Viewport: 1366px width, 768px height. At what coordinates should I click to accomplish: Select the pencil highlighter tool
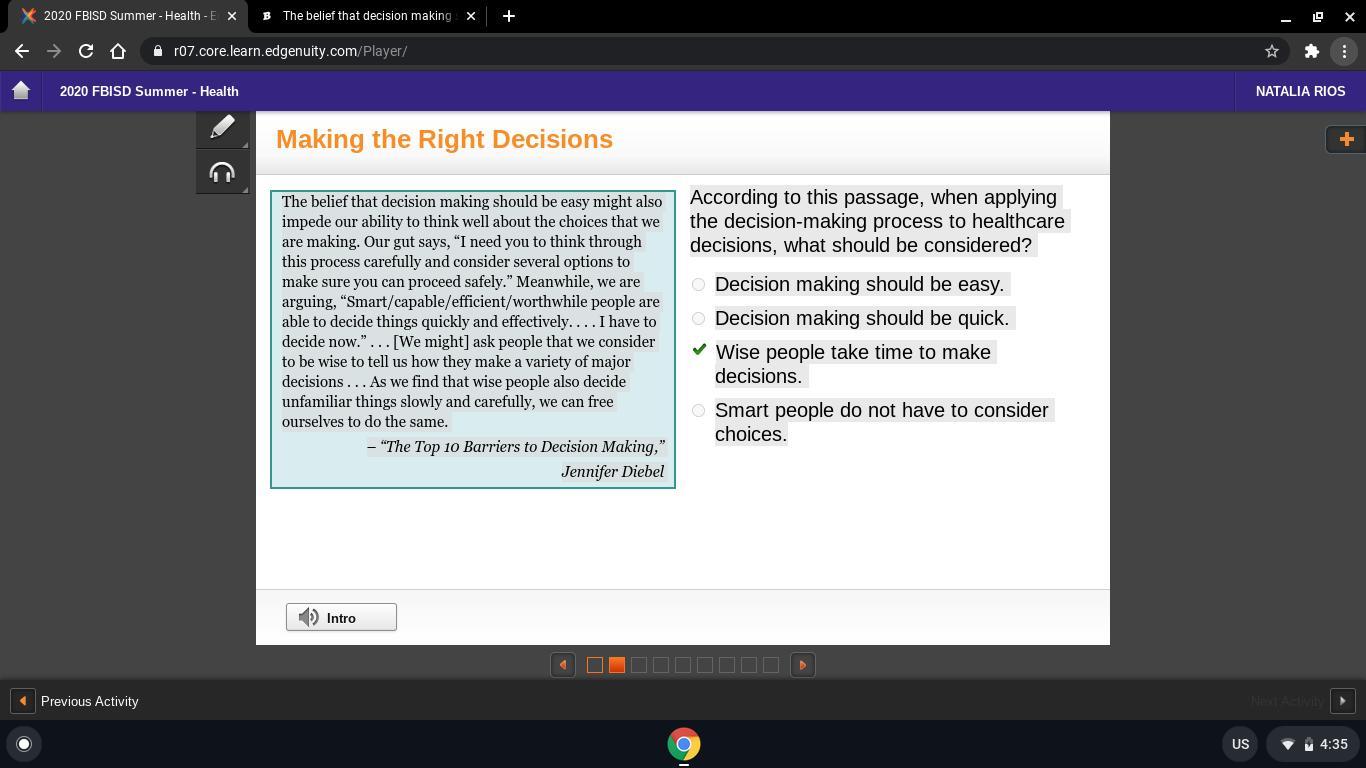(222, 127)
